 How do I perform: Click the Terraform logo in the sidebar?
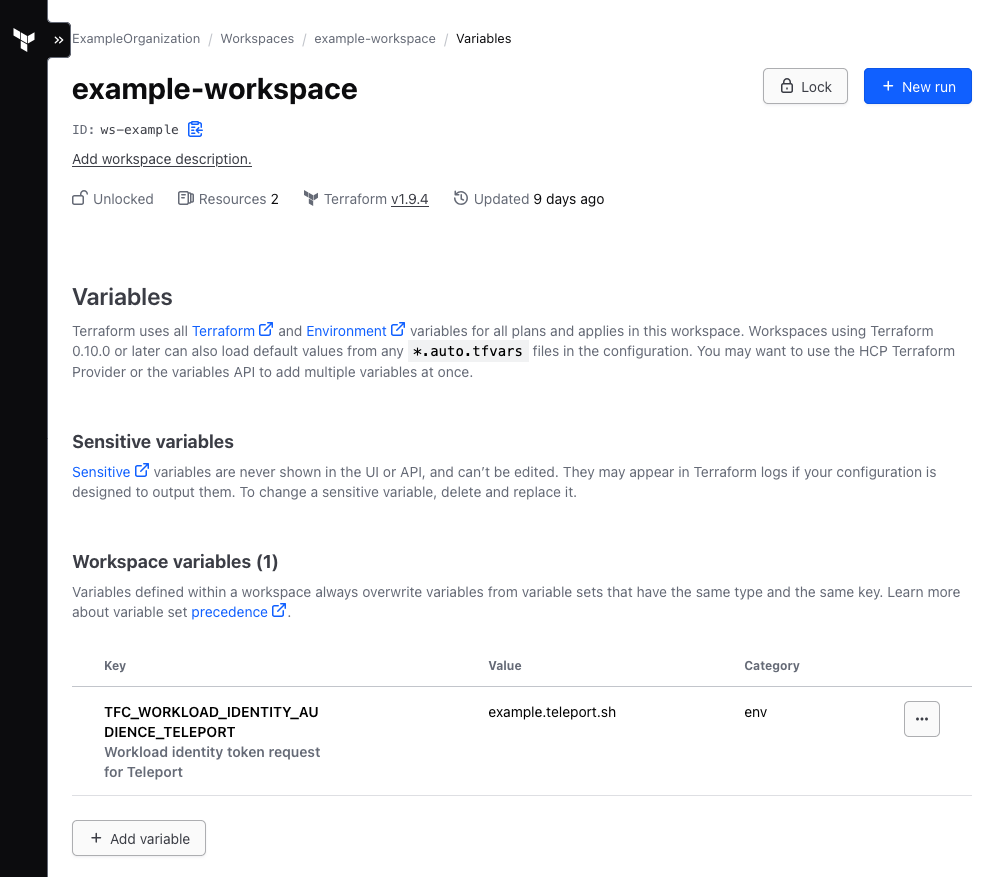pyautogui.click(x=22, y=38)
